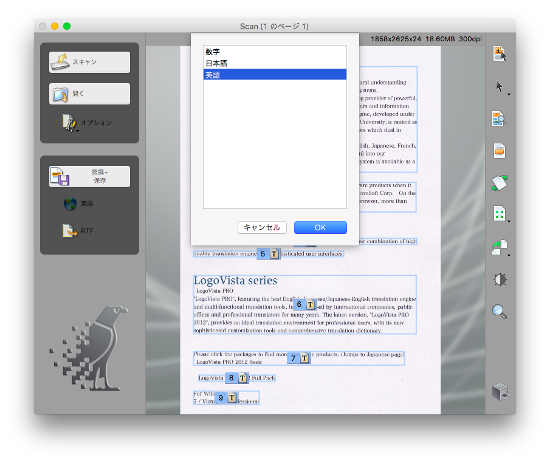The width and height of the screenshot is (550, 463).
Task: Click the fit-to-page green arrows icon
Action: tap(499, 213)
